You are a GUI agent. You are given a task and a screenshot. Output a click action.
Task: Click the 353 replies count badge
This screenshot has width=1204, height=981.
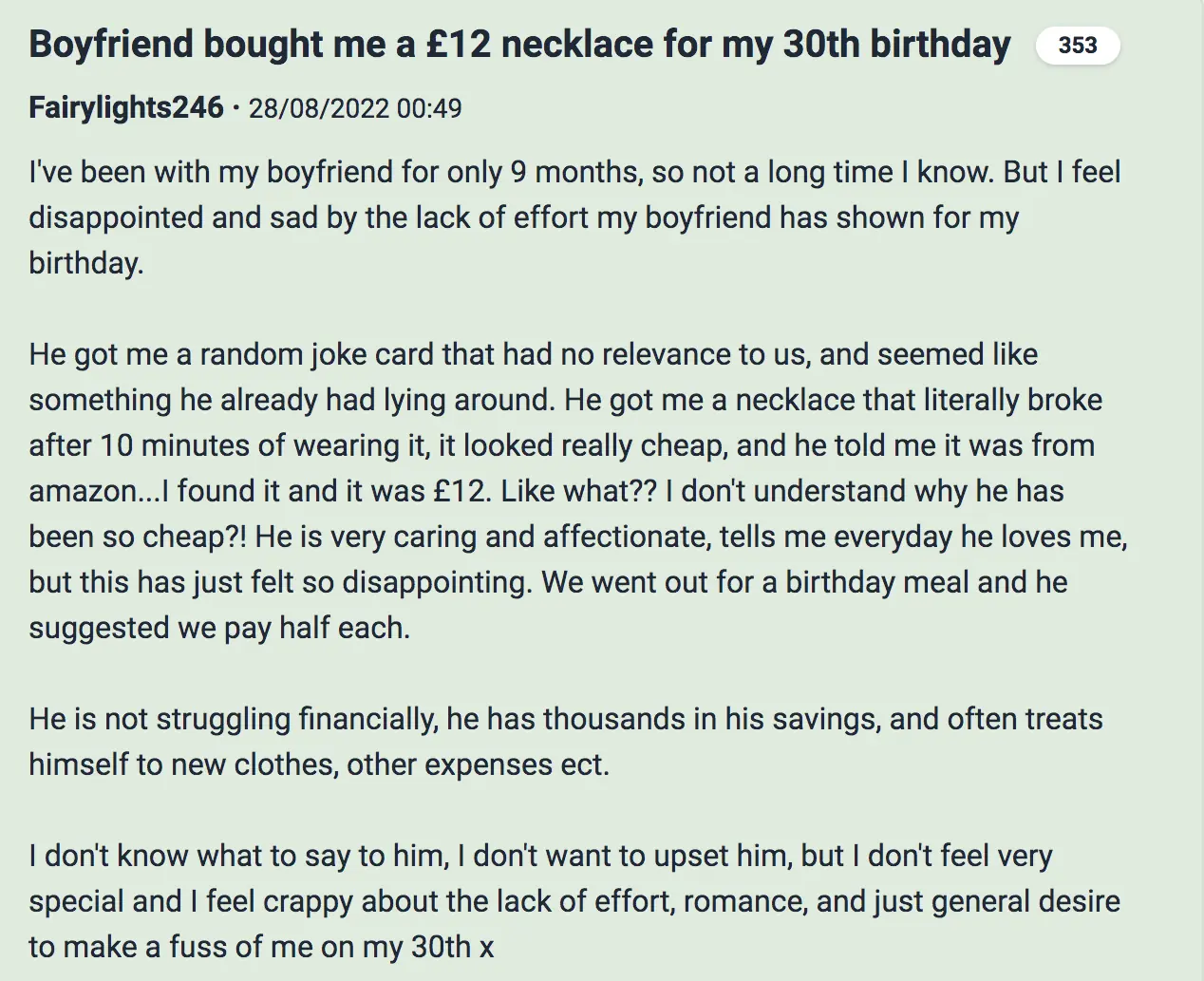click(x=1077, y=46)
